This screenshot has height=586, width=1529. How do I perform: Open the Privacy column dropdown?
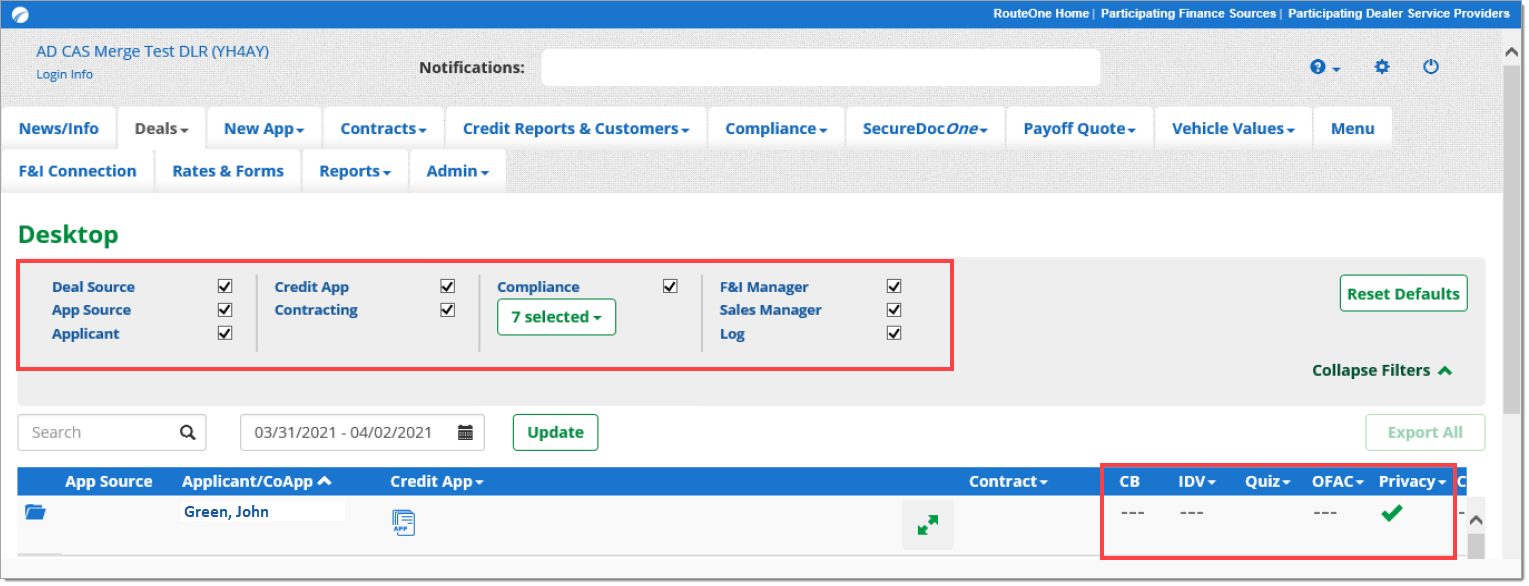point(1413,481)
